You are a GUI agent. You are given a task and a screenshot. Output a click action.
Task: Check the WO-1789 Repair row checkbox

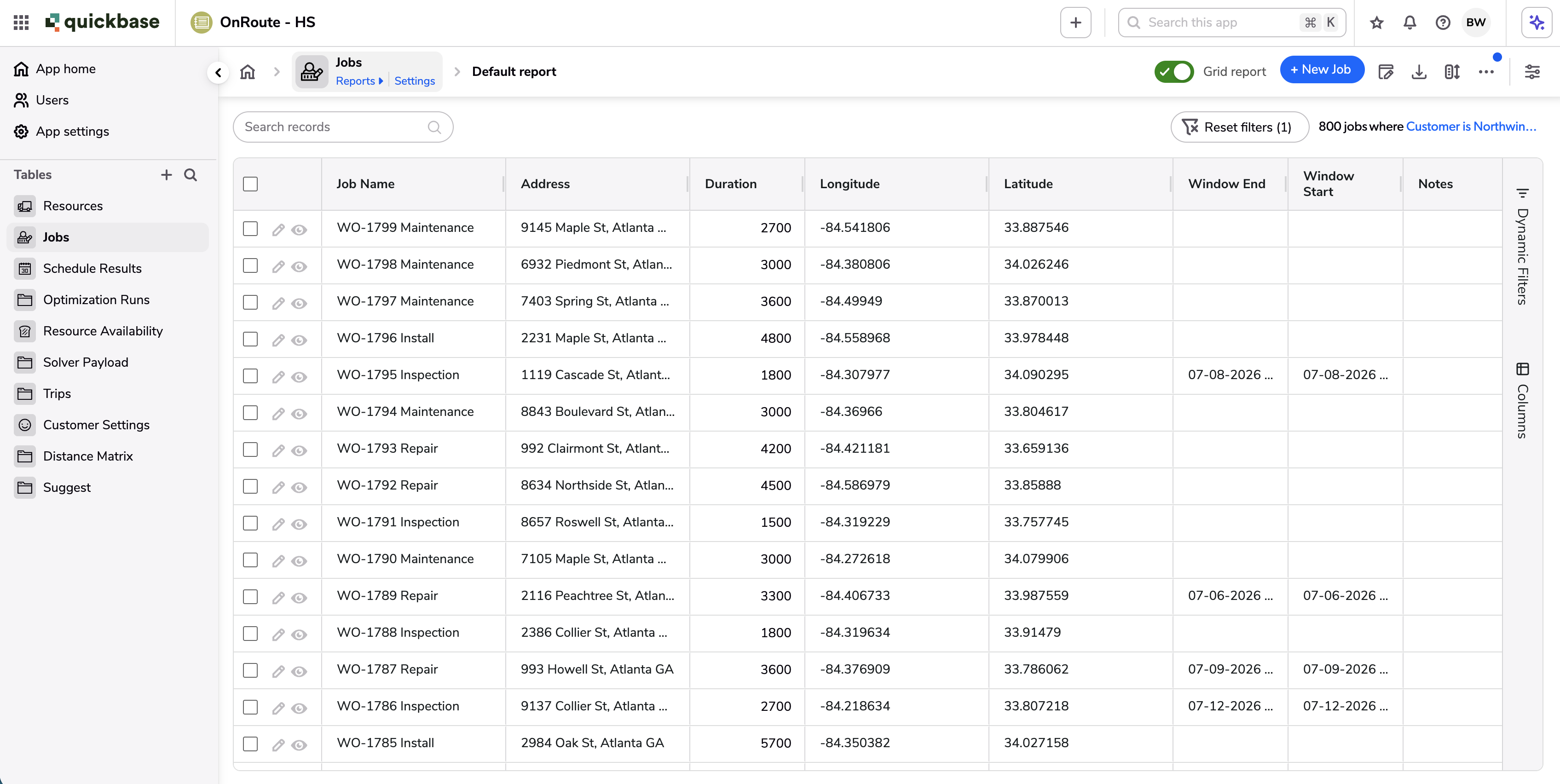coord(250,596)
